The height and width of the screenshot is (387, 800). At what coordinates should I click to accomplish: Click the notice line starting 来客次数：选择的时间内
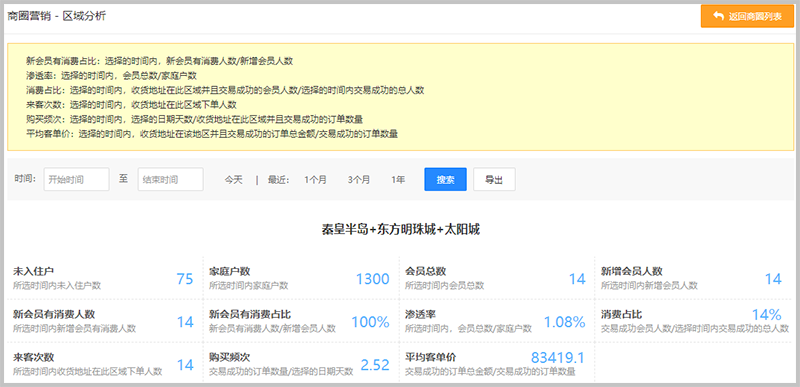pos(131,105)
